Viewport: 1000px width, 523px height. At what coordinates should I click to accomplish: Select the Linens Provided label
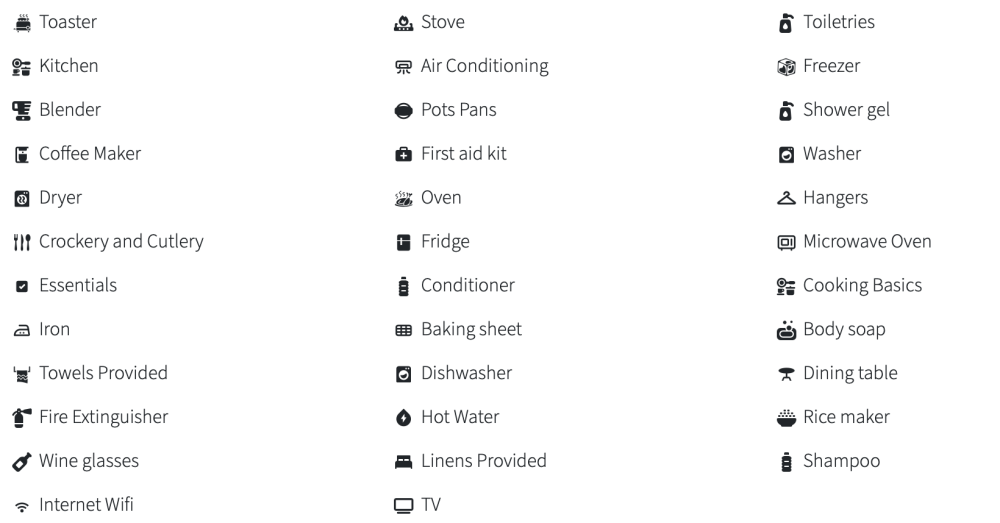coord(484,461)
